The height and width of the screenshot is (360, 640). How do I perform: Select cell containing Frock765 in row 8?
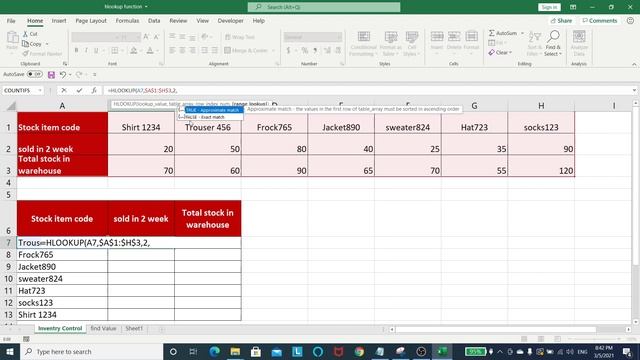(x=62, y=255)
